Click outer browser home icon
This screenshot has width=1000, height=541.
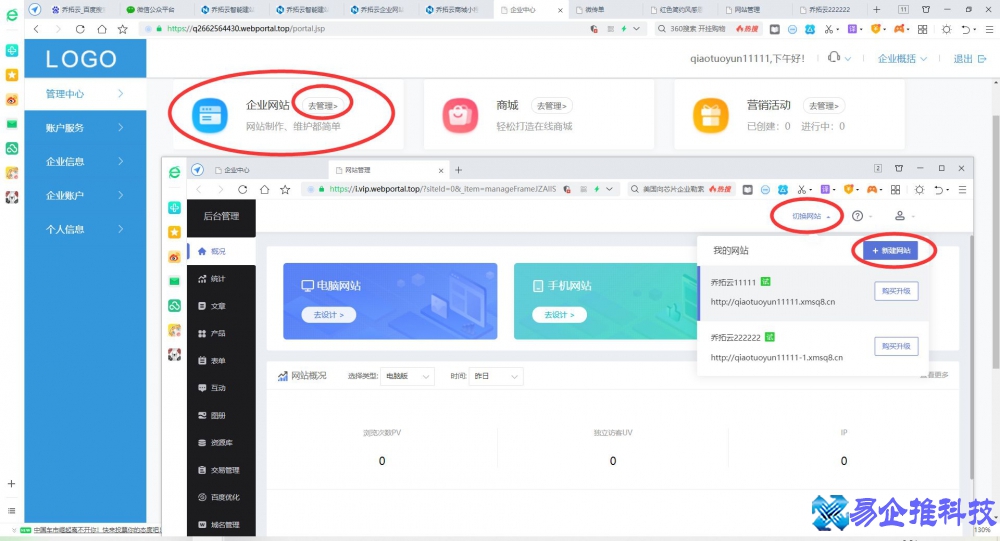[102, 29]
